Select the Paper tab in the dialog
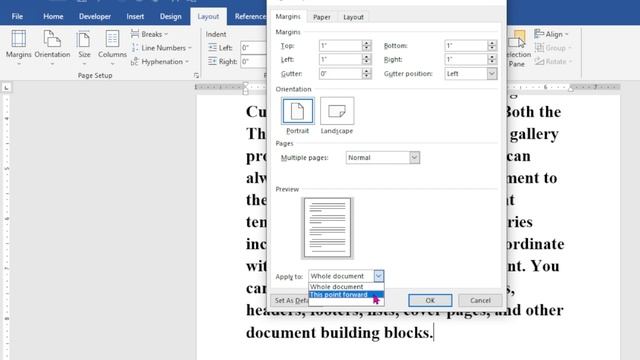 tap(322, 17)
